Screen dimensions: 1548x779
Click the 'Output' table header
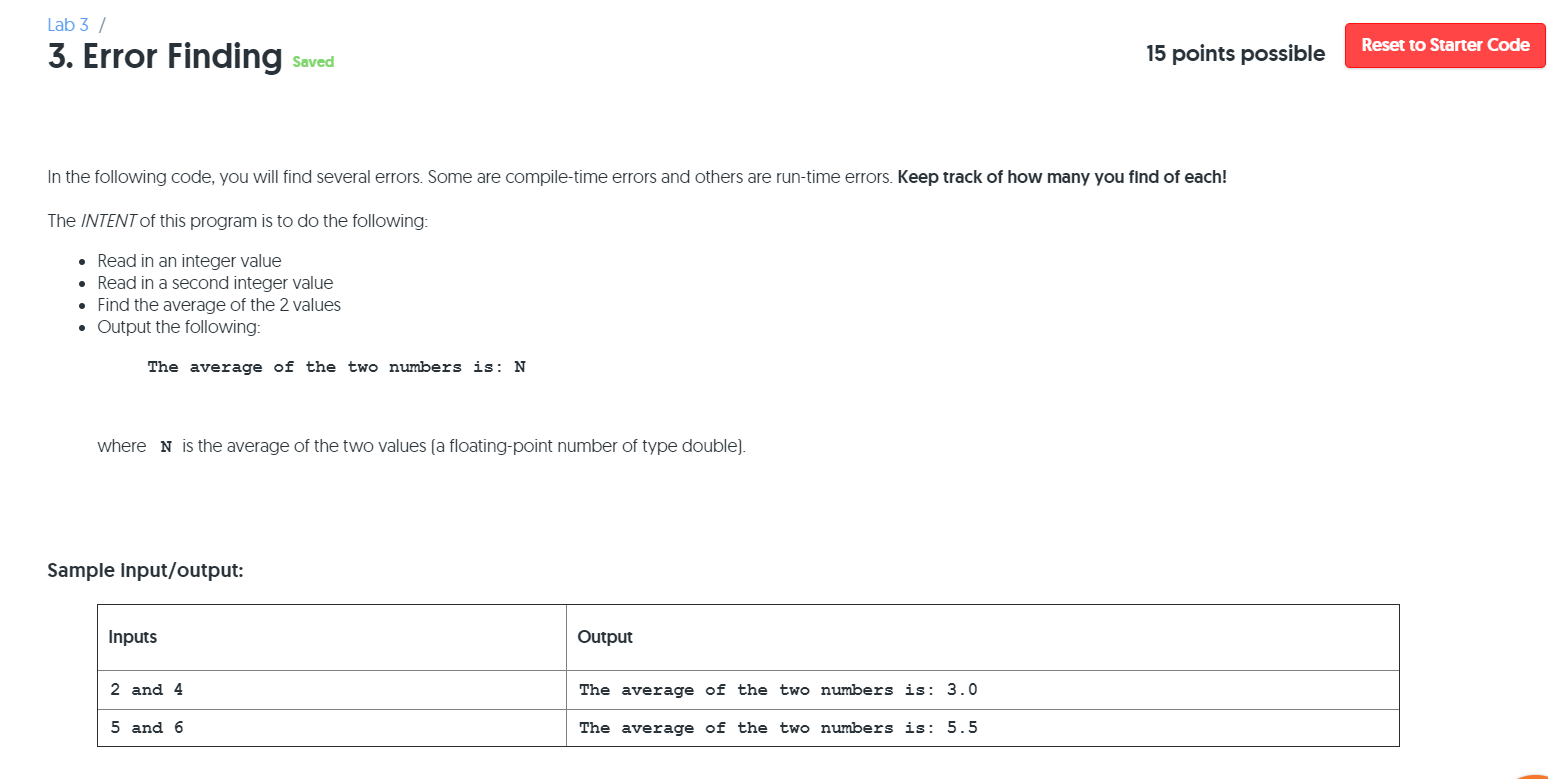coord(982,637)
